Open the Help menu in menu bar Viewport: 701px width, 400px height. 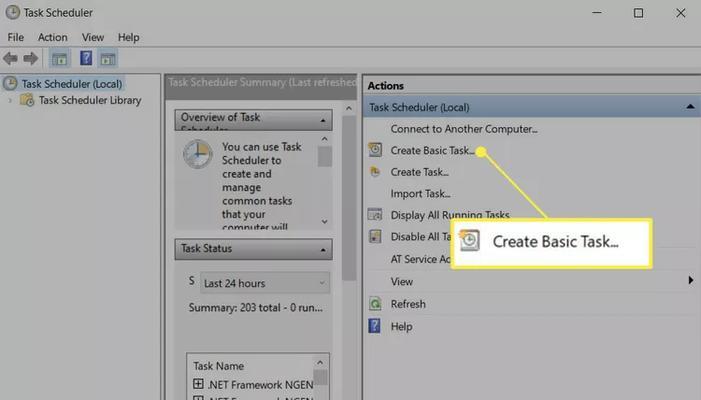click(x=128, y=37)
